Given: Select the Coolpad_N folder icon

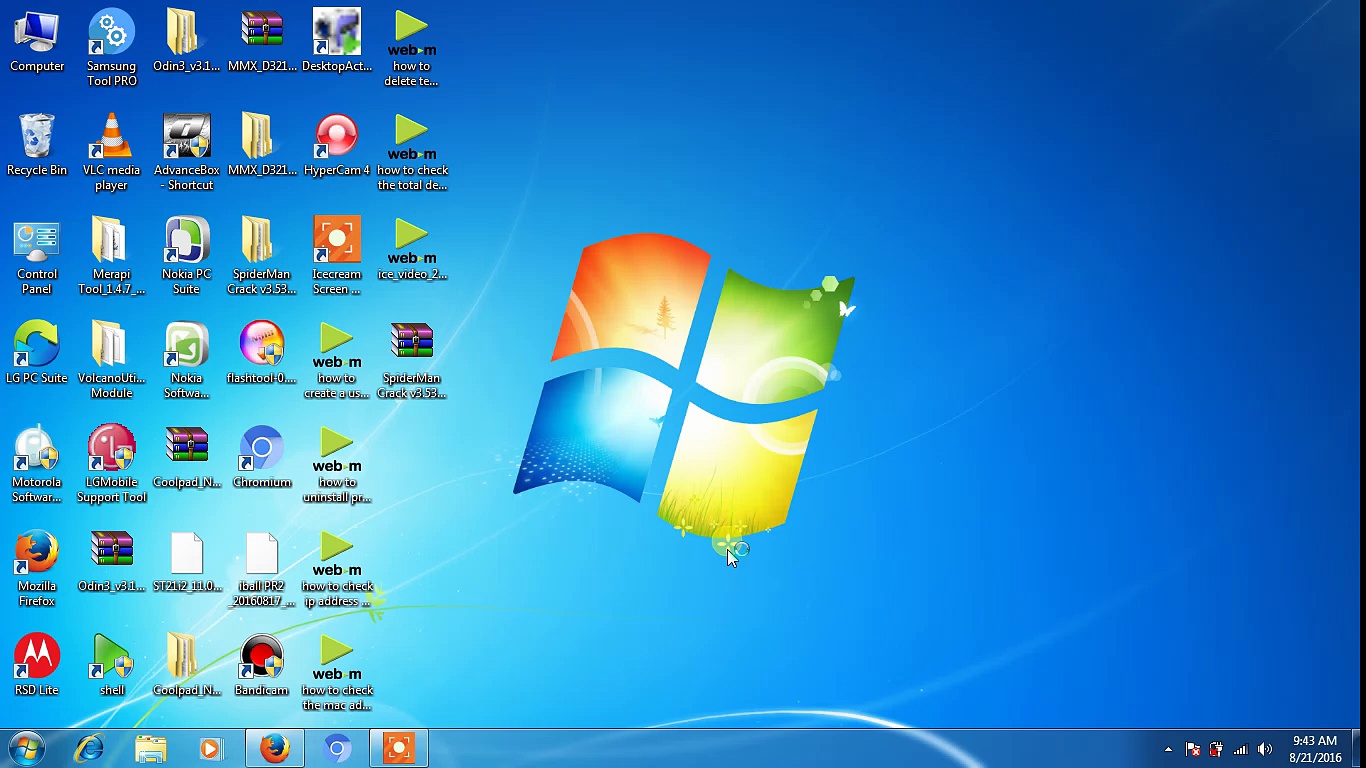Looking at the screenshot, I should (x=187, y=666).
